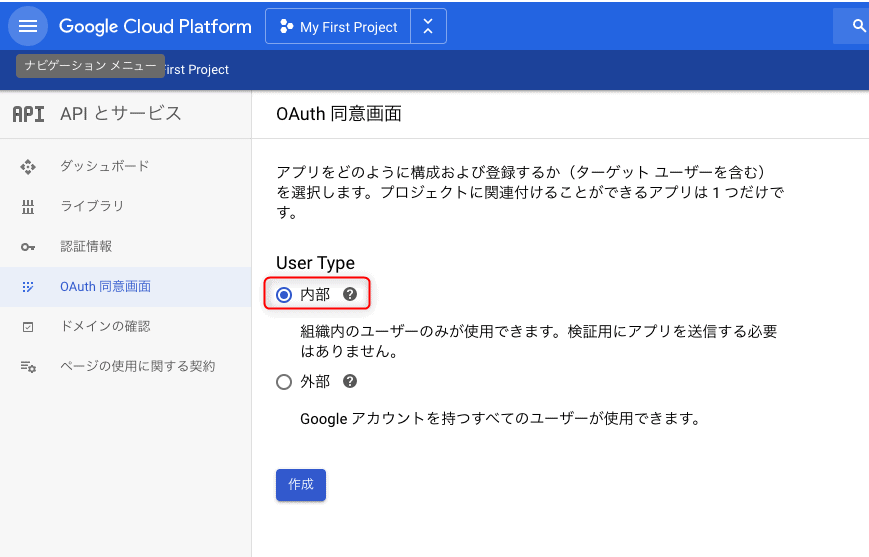Click the key icon for credentials
Viewport: 869px width, 557px height.
click(28, 246)
